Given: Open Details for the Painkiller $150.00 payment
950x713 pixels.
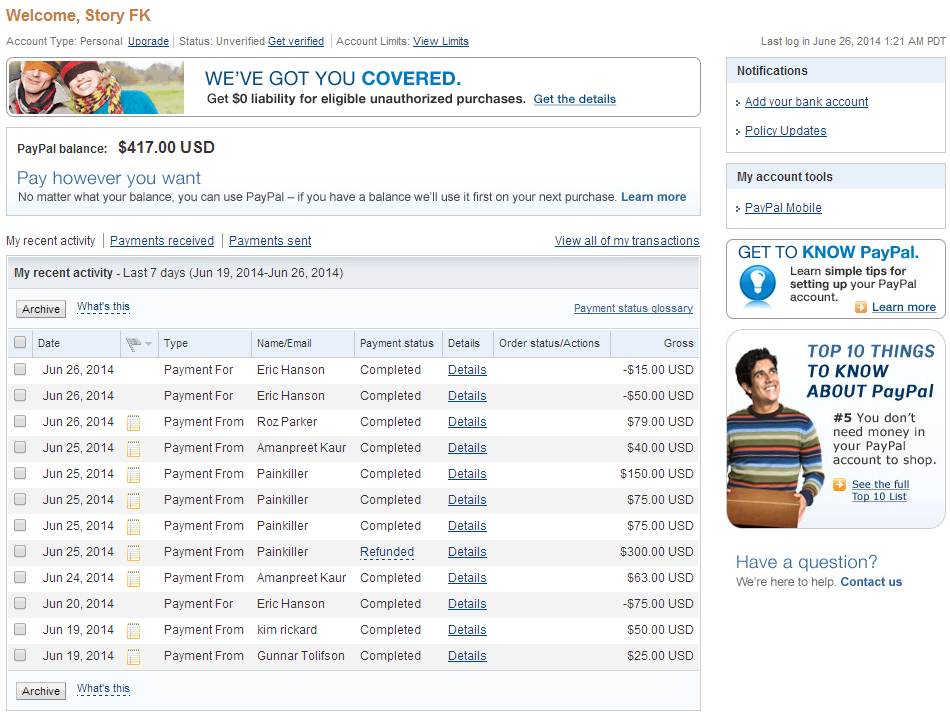Looking at the screenshot, I should pos(467,474).
